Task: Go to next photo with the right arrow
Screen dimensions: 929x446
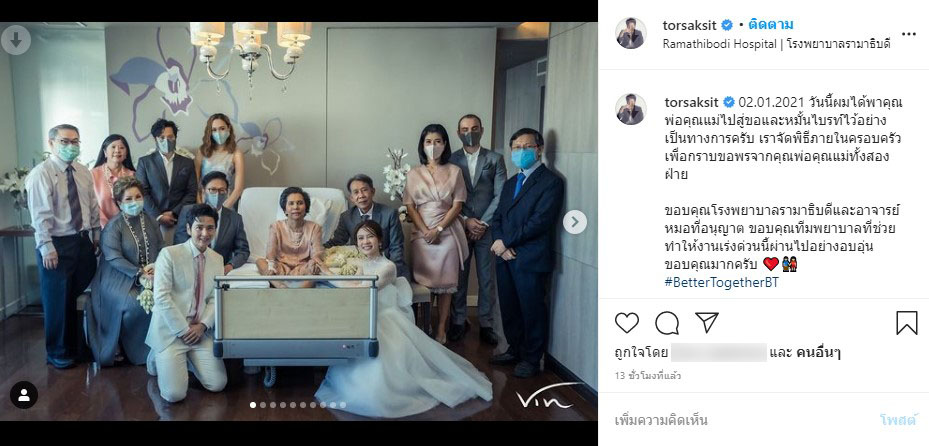Action: coord(574,222)
